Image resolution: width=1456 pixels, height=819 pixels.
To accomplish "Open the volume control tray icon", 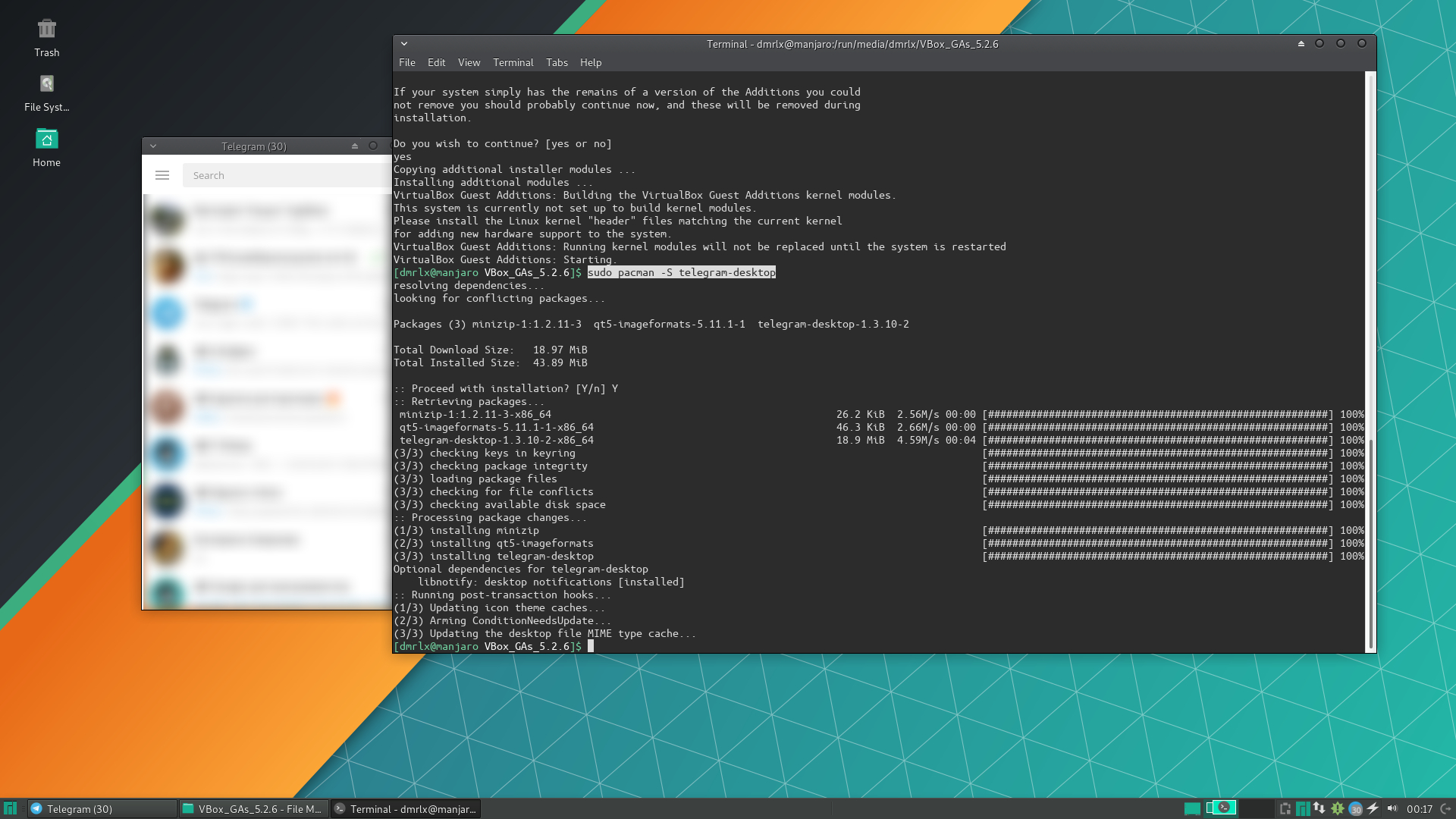I will pyautogui.click(x=1392, y=808).
